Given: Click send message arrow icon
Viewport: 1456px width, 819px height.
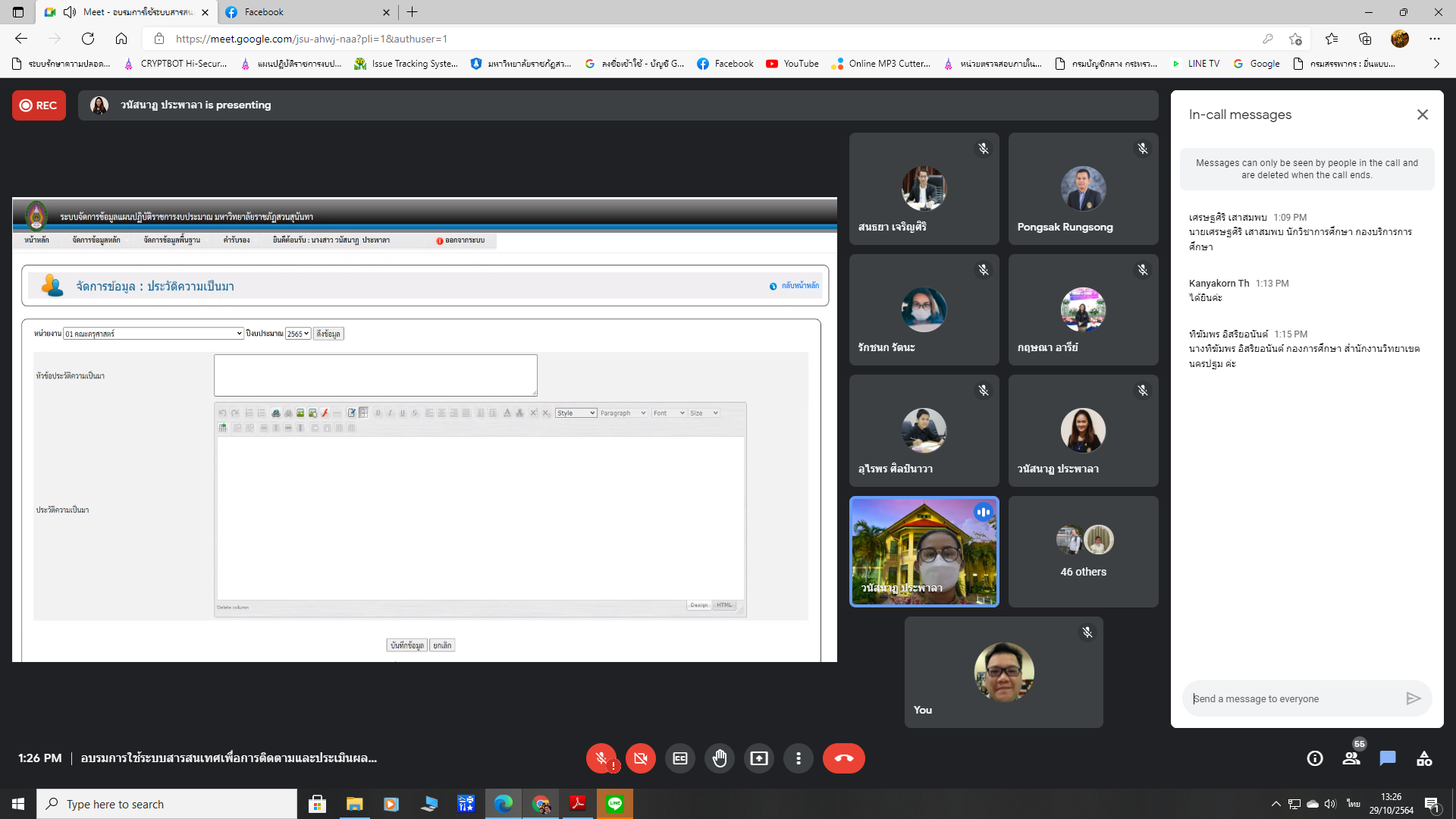Looking at the screenshot, I should [1413, 698].
